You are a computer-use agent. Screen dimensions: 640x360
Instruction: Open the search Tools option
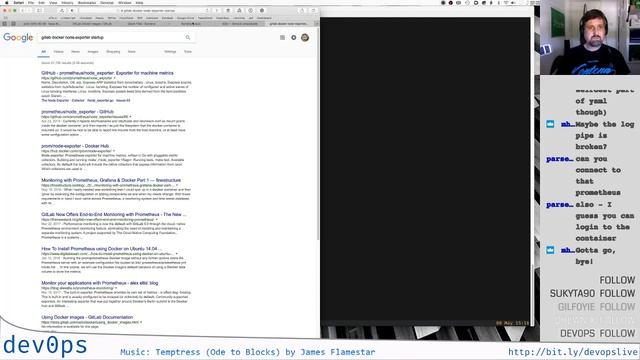(x=188, y=52)
